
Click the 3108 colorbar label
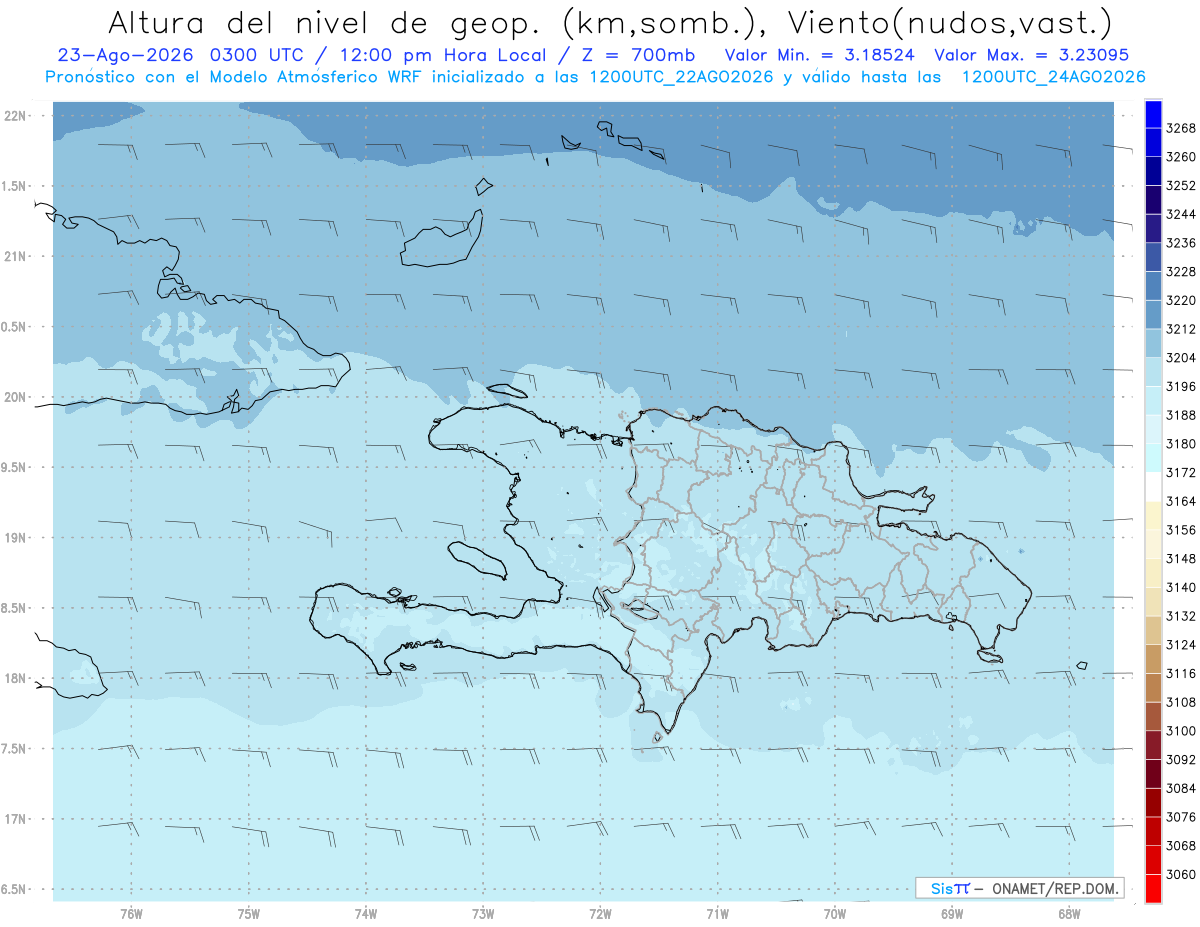pos(1181,702)
